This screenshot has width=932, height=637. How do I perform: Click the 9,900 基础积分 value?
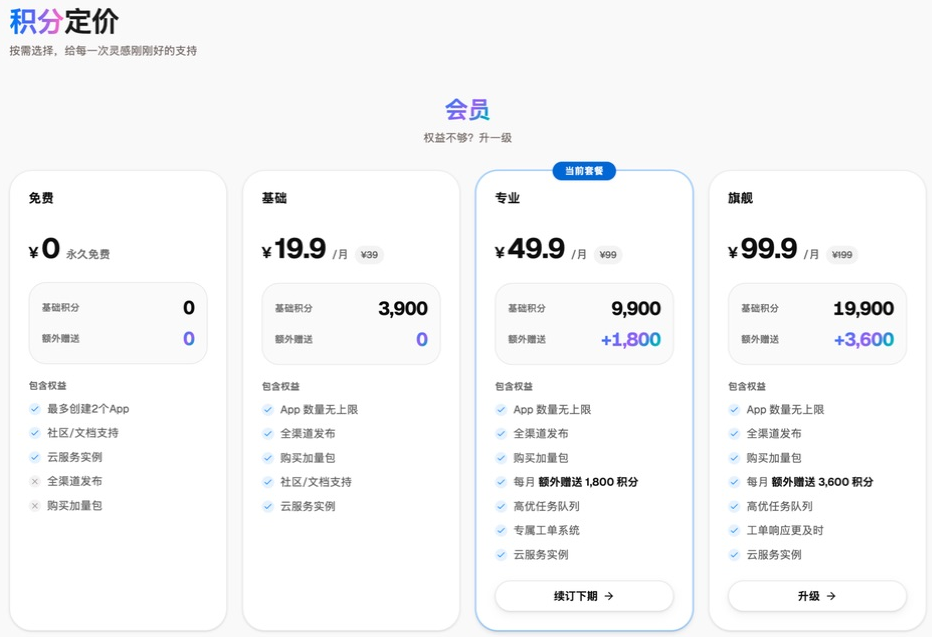(x=636, y=308)
